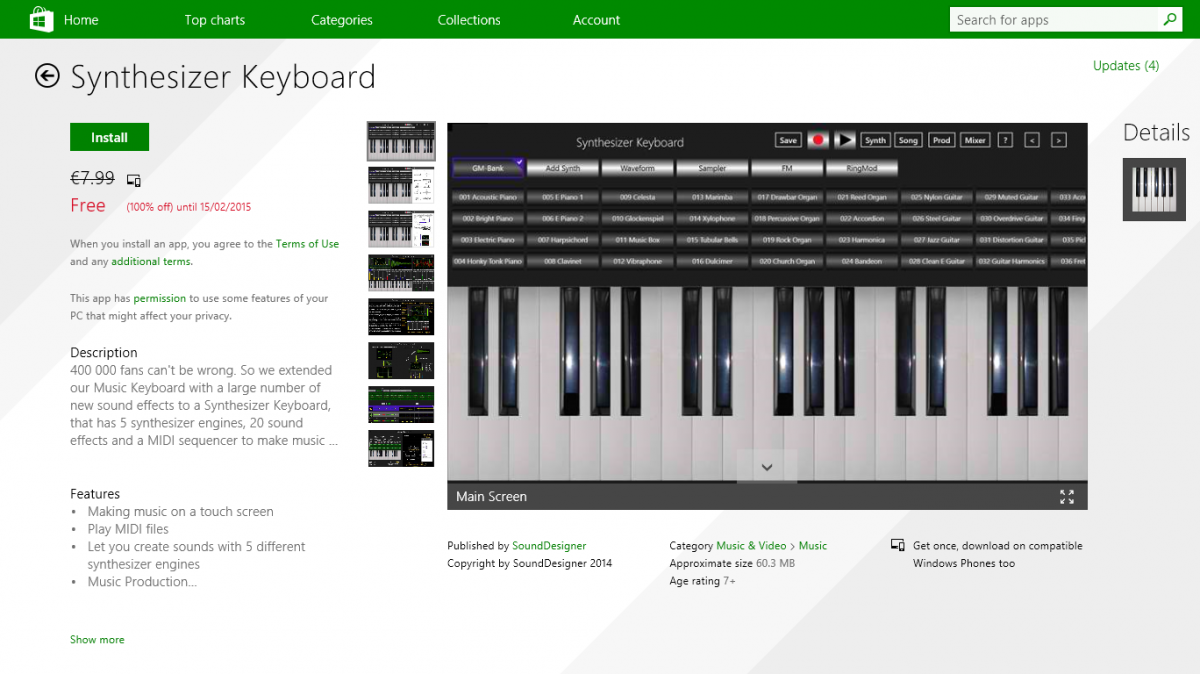
Task: Select the FM engine button
Action: 787,168
